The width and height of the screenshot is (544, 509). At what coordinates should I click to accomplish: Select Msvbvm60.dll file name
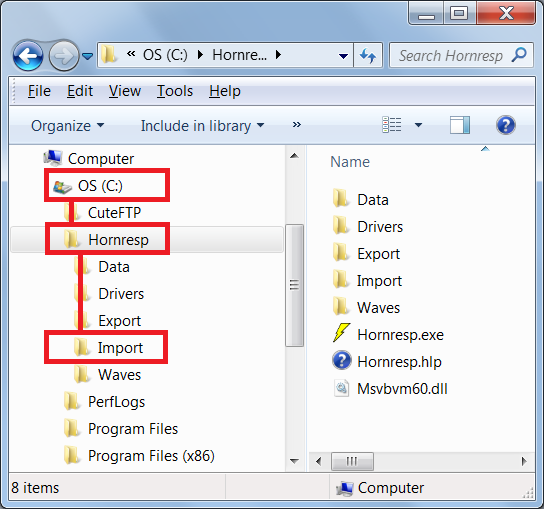[x=402, y=389]
